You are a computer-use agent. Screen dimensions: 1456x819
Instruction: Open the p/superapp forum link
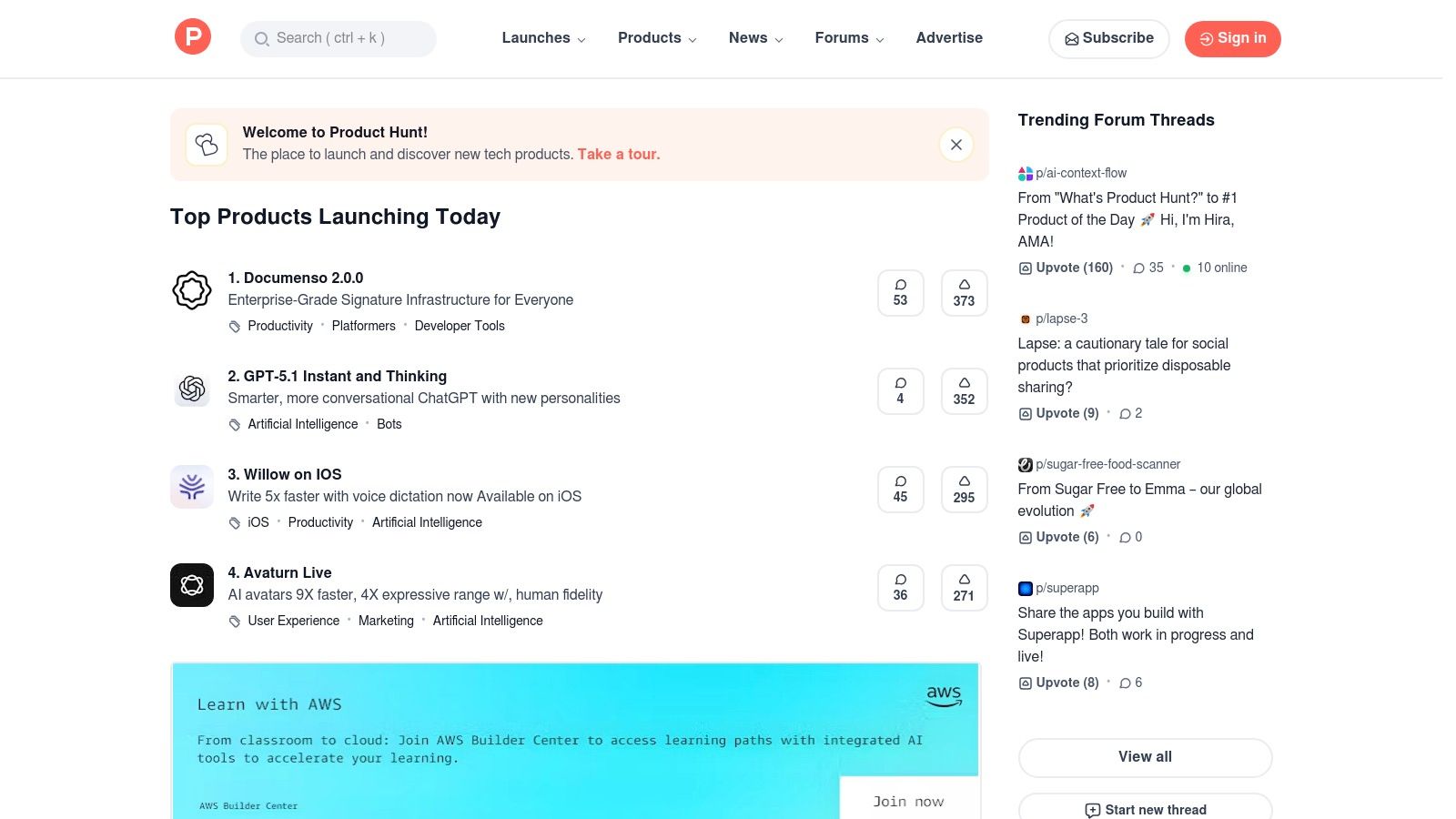click(1067, 588)
